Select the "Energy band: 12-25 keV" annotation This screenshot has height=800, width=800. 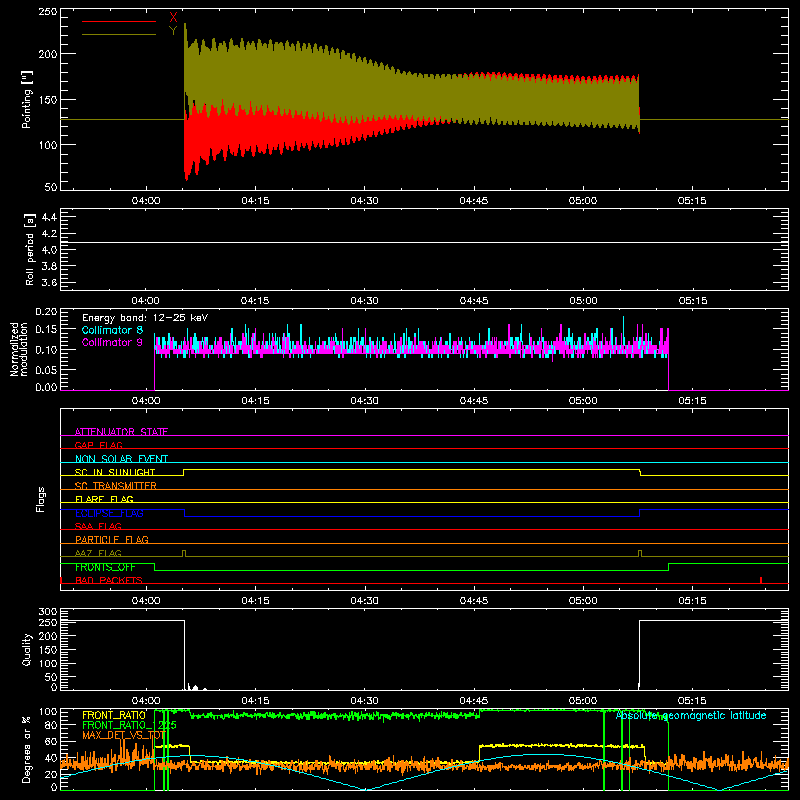(x=145, y=318)
